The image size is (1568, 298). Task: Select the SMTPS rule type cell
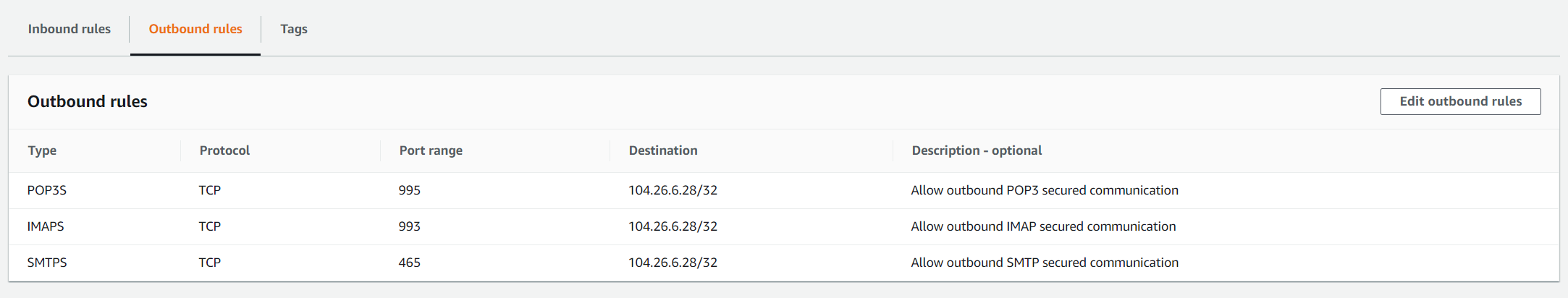[47, 263]
